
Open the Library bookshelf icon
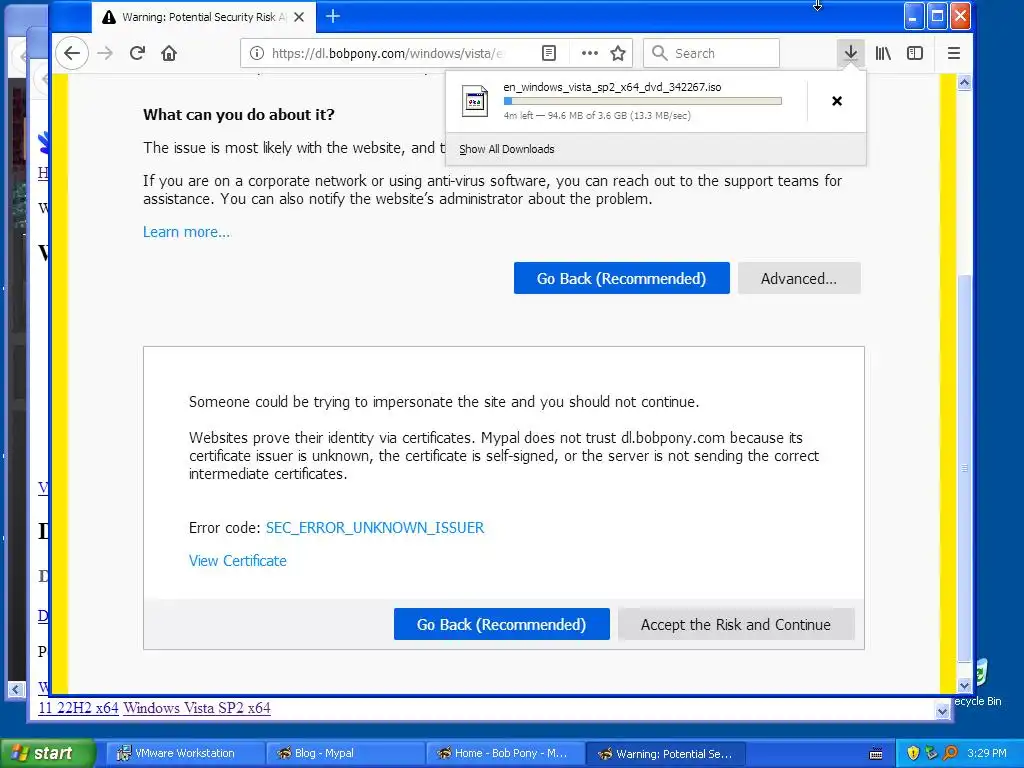coord(883,53)
